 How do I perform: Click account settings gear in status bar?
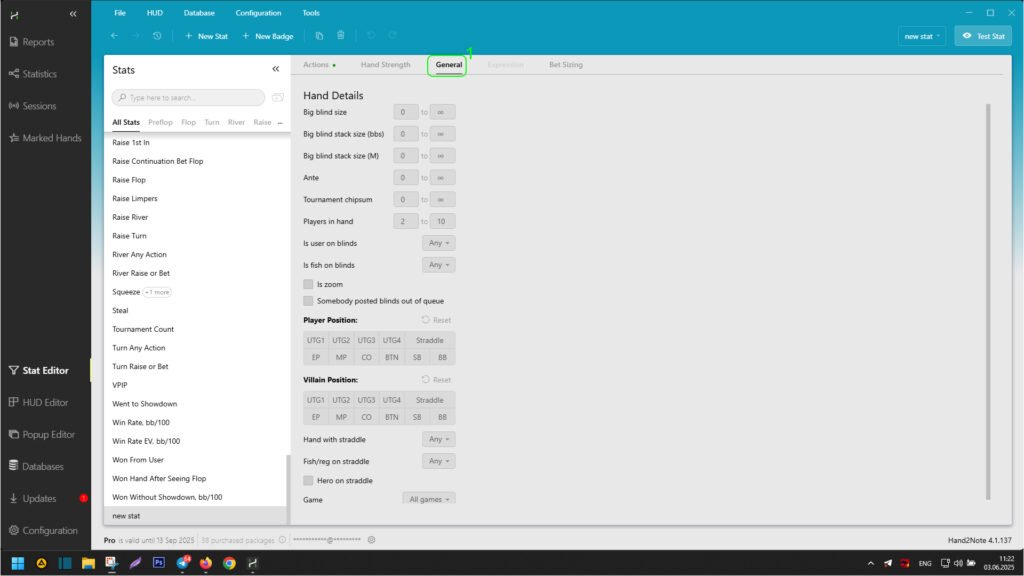371,540
